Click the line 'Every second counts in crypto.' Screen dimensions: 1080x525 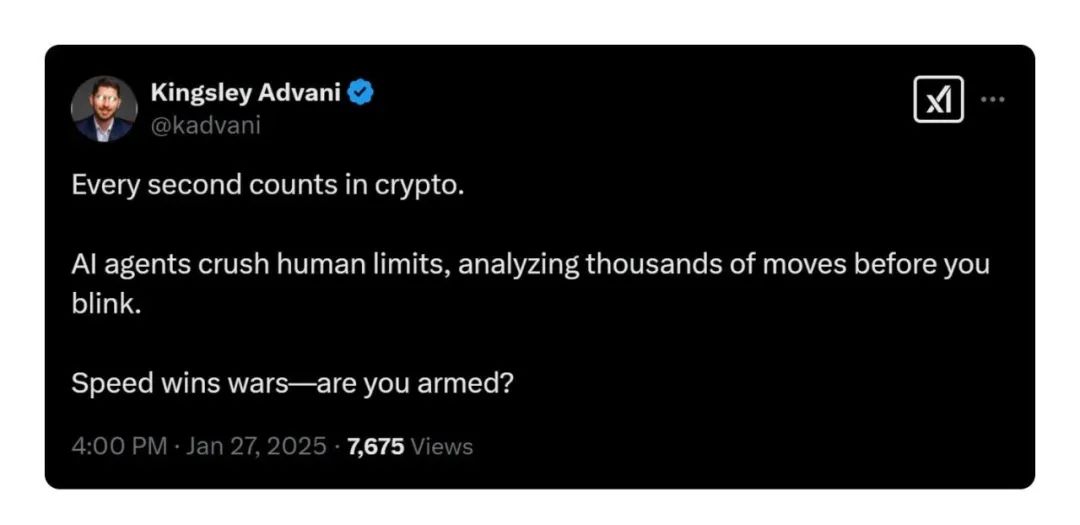(x=268, y=188)
